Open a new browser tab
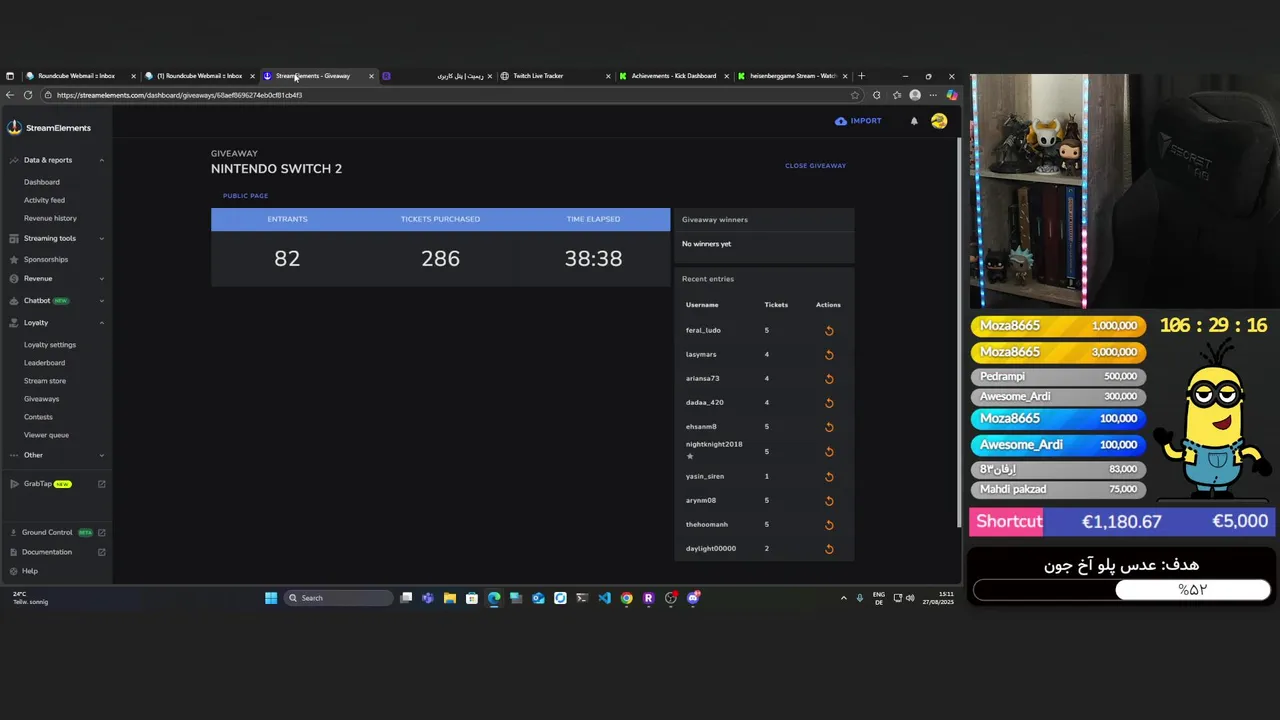Screen dimensions: 1280x720 point(862,76)
